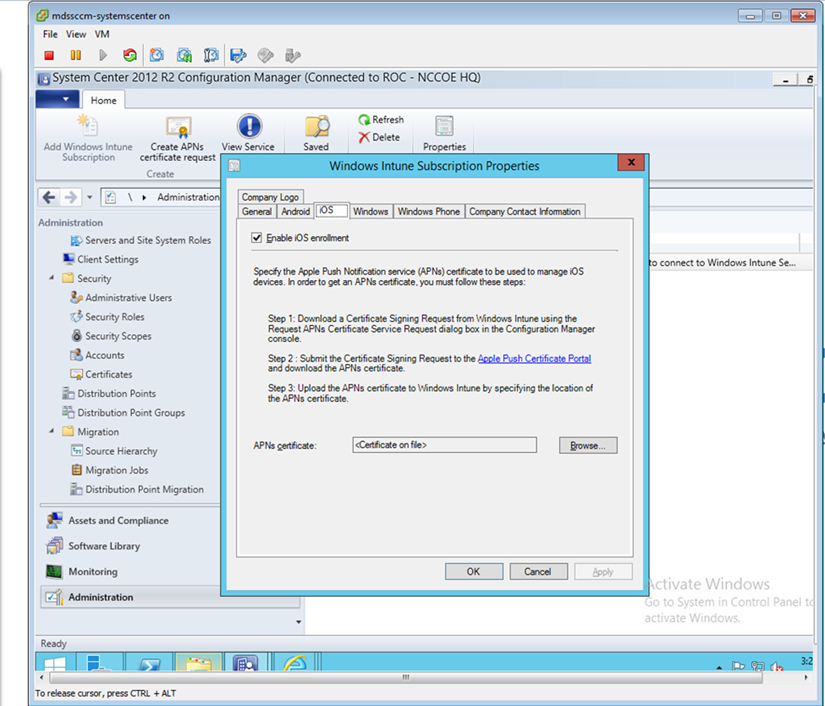Click the Browse button
825x706 pixels.
tap(588, 446)
